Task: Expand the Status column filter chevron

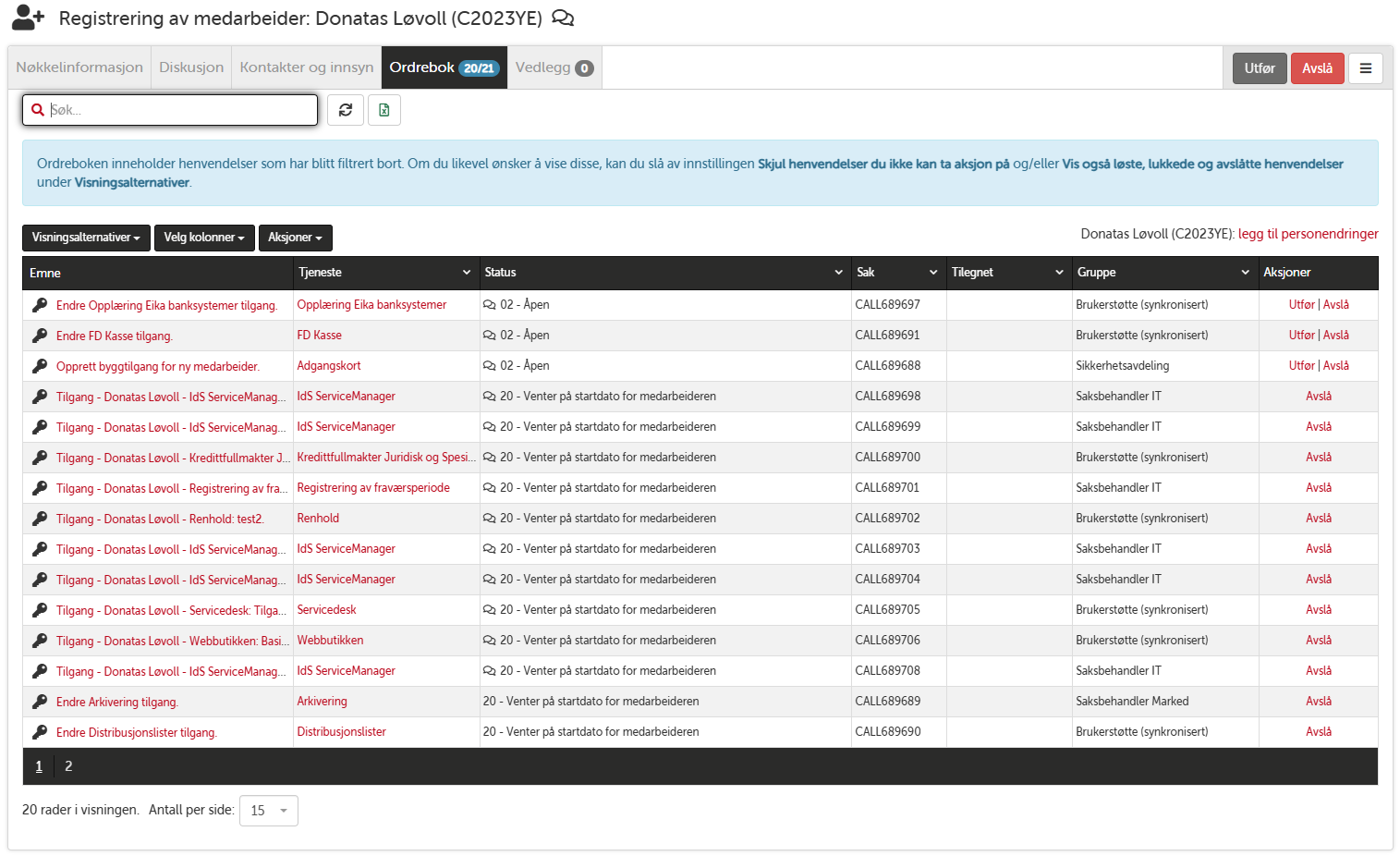Action: point(838,273)
